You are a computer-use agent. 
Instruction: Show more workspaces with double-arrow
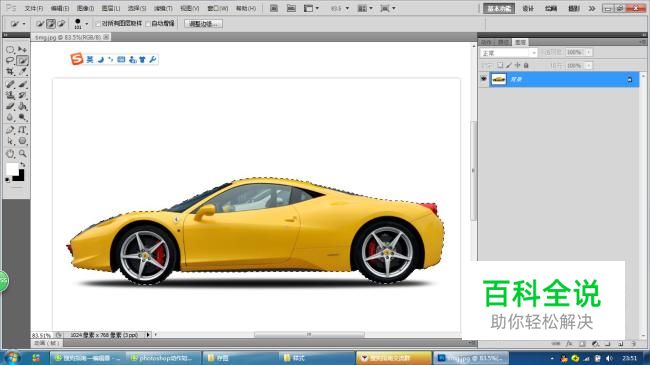point(592,8)
